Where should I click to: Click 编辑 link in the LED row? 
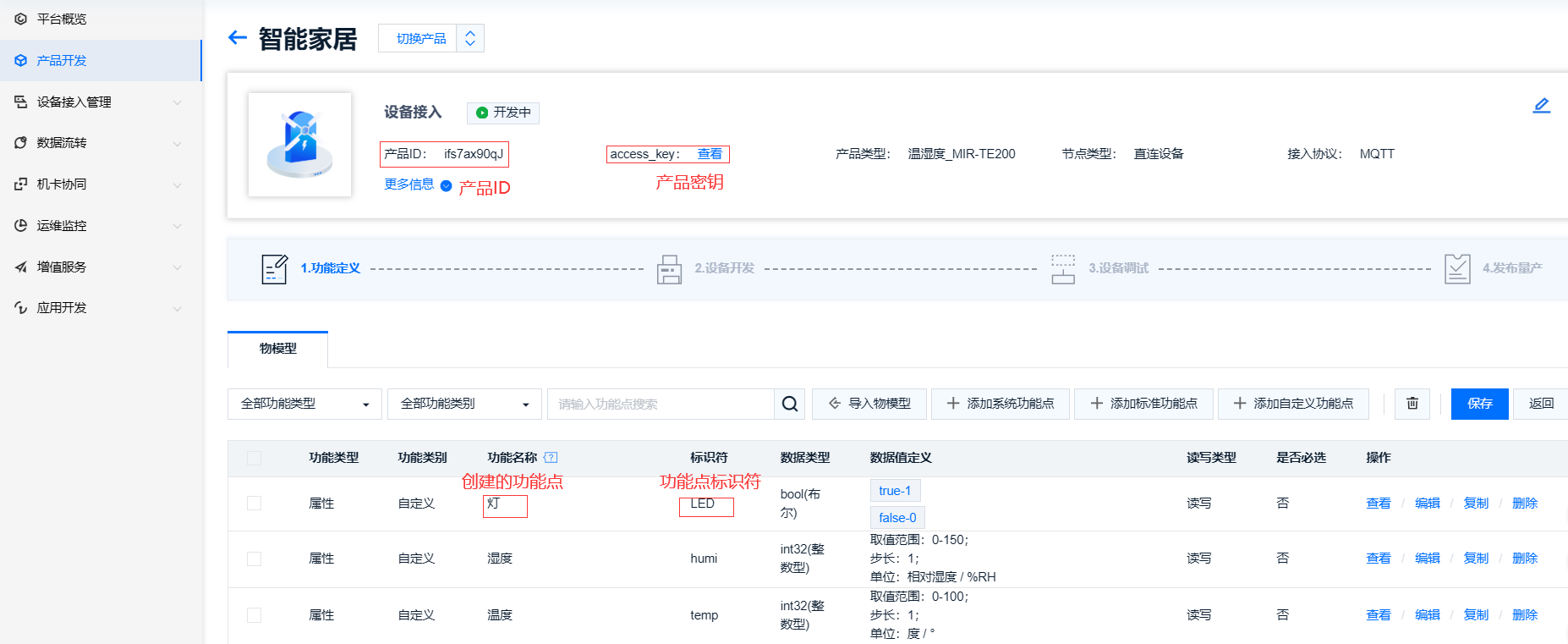[1428, 504]
